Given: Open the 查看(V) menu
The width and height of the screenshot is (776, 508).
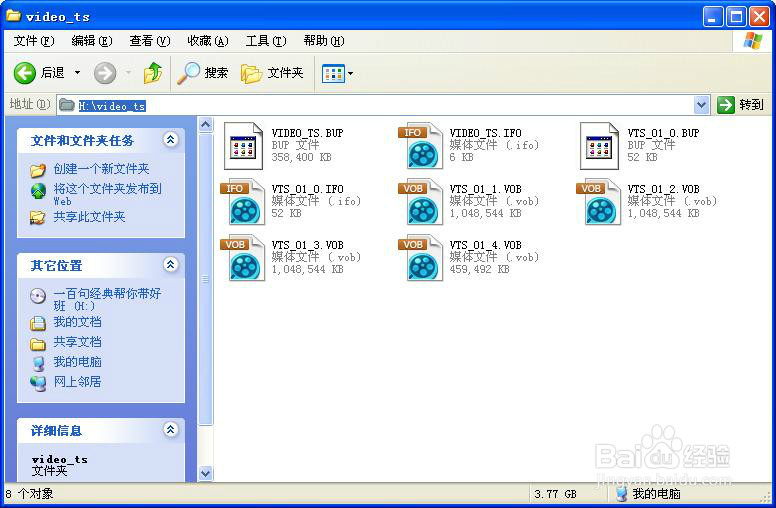Looking at the screenshot, I should click(150, 41).
